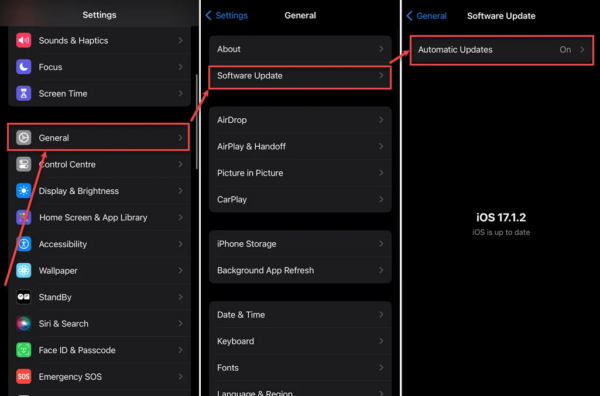The image size is (600, 396).
Task: Tap the Accessibility icon
Action: click(x=24, y=244)
